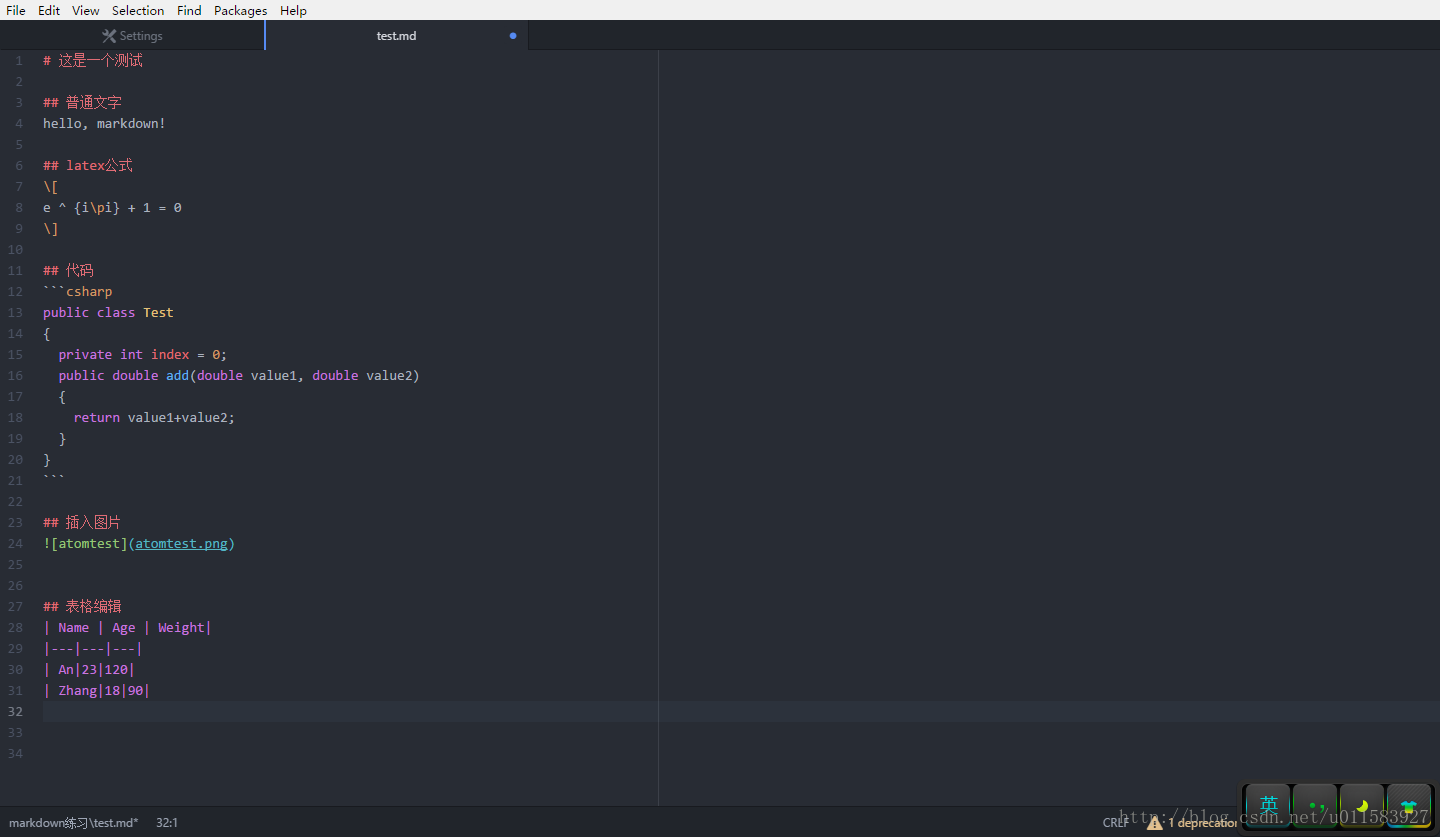Click the '| An|23|120|' table row
The width and height of the screenshot is (1440, 837).
click(x=89, y=670)
